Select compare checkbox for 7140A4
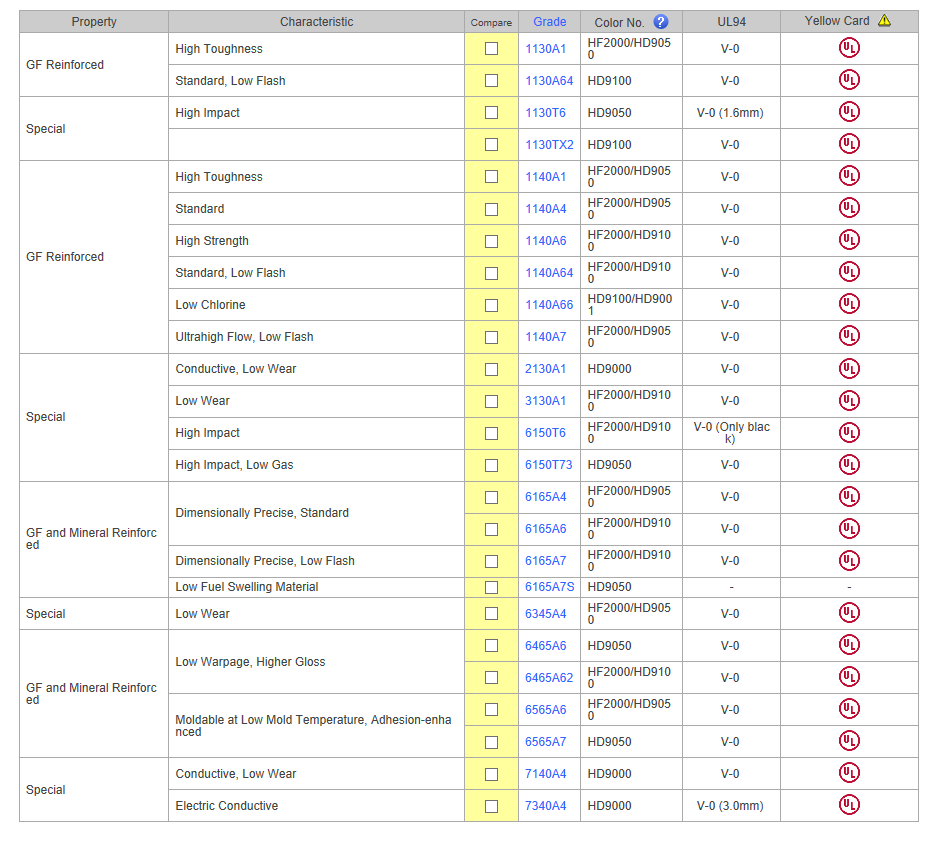 coord(491,775)
